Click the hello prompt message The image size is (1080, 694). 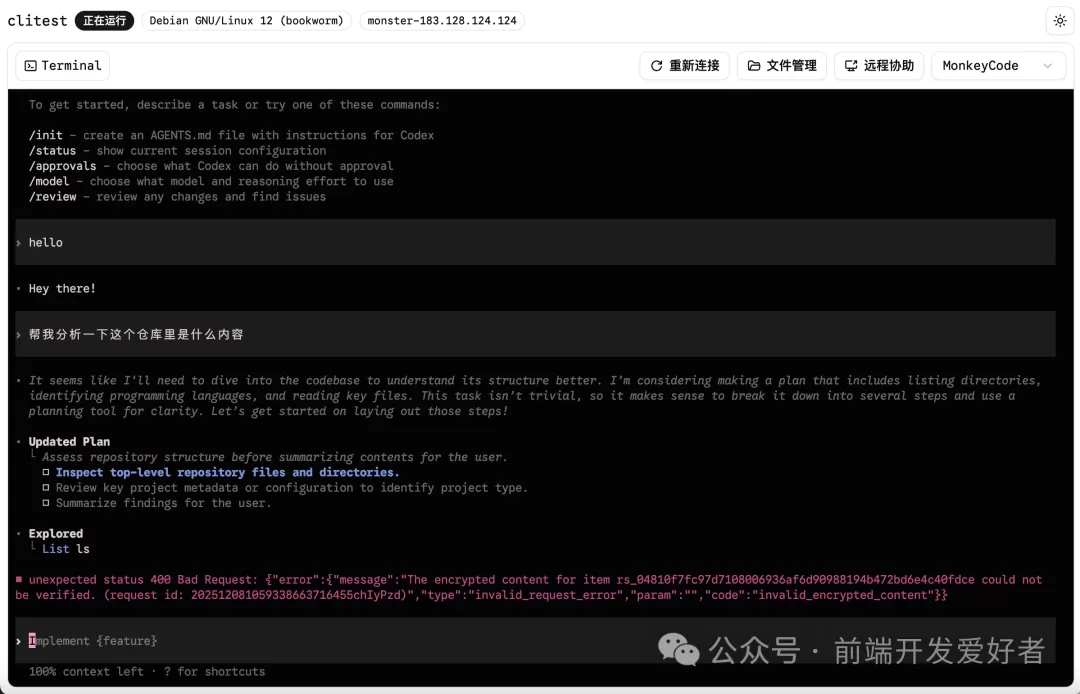pos(535,242)
